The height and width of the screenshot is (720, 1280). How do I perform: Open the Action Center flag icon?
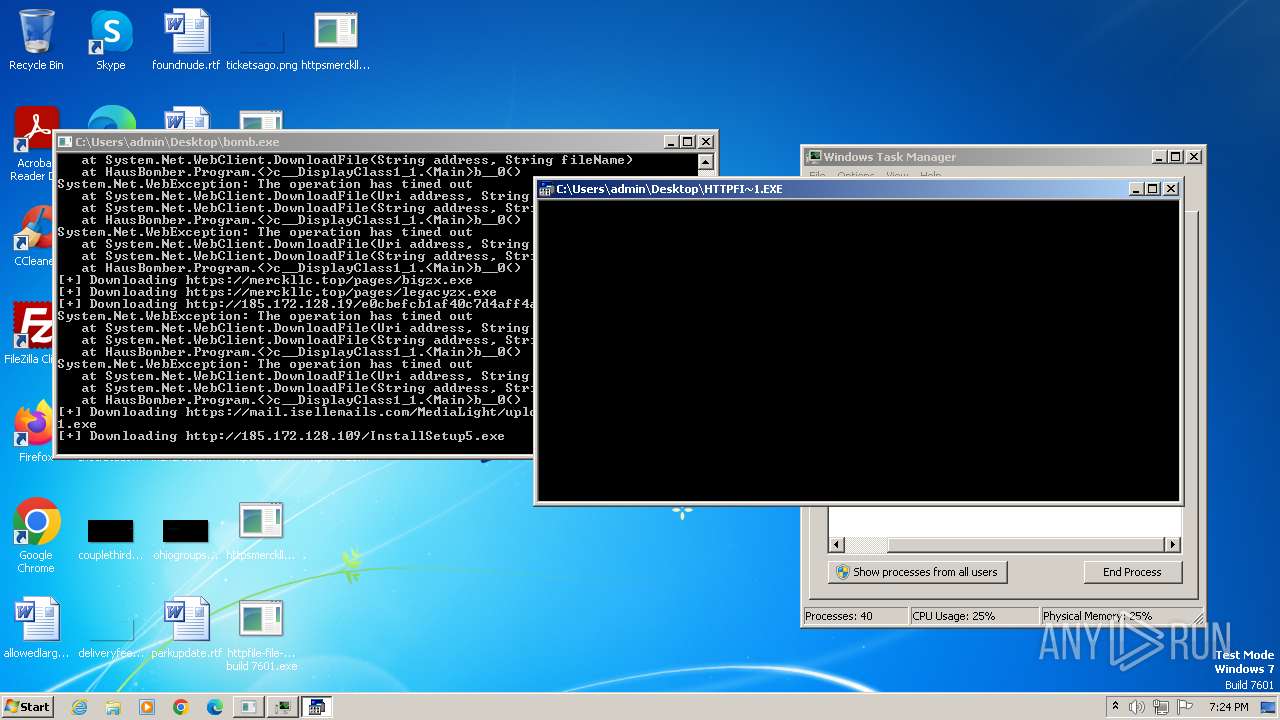[1186, 707]
